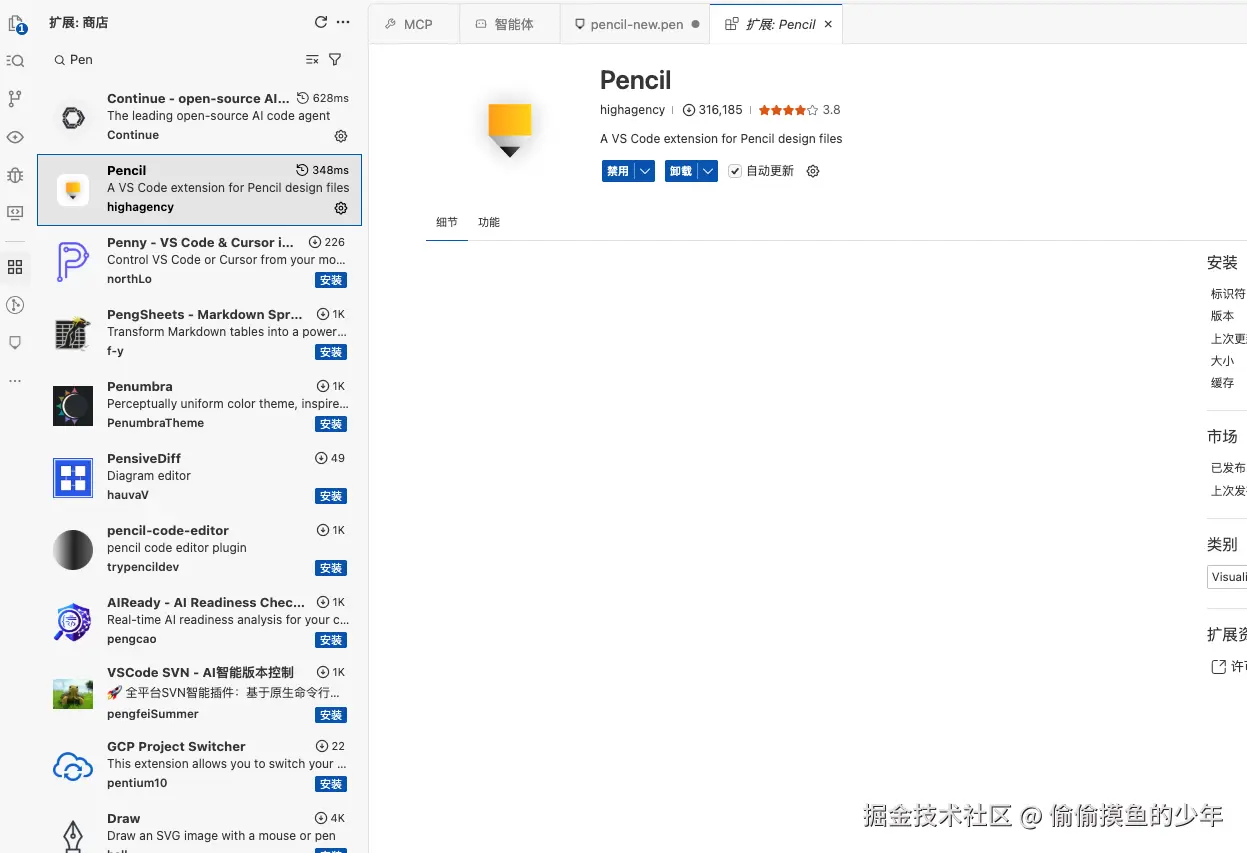
Task: Expand the 禁用 button dropdown arrow
Action: point(646,171)
